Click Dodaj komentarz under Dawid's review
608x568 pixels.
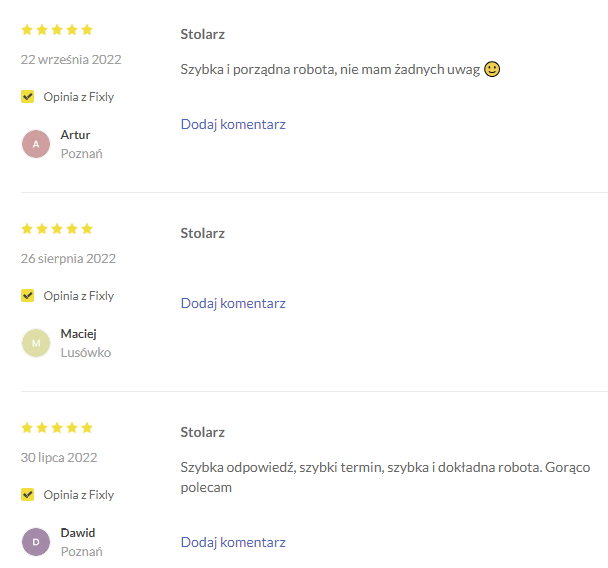233,543
